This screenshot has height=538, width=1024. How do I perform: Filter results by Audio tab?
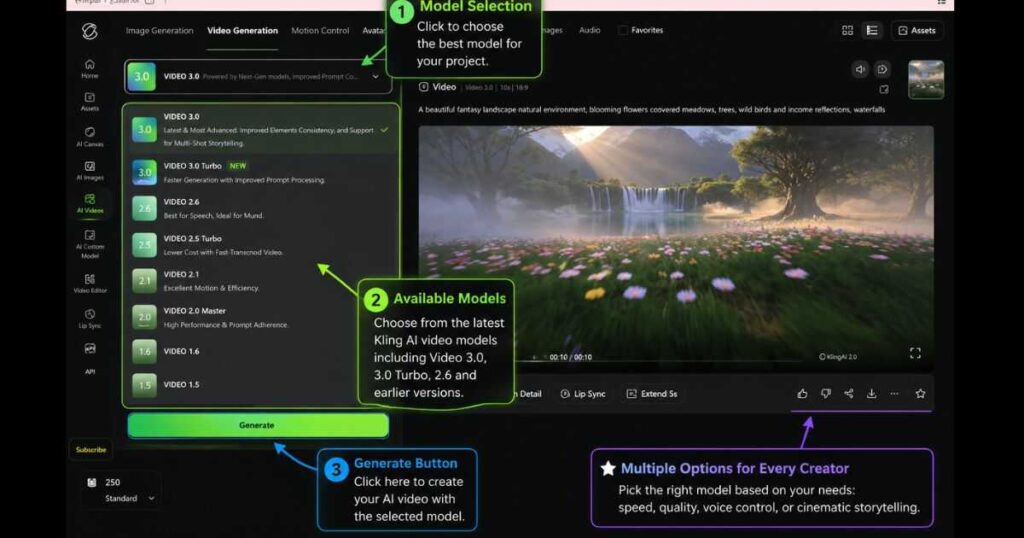point(589,30)
